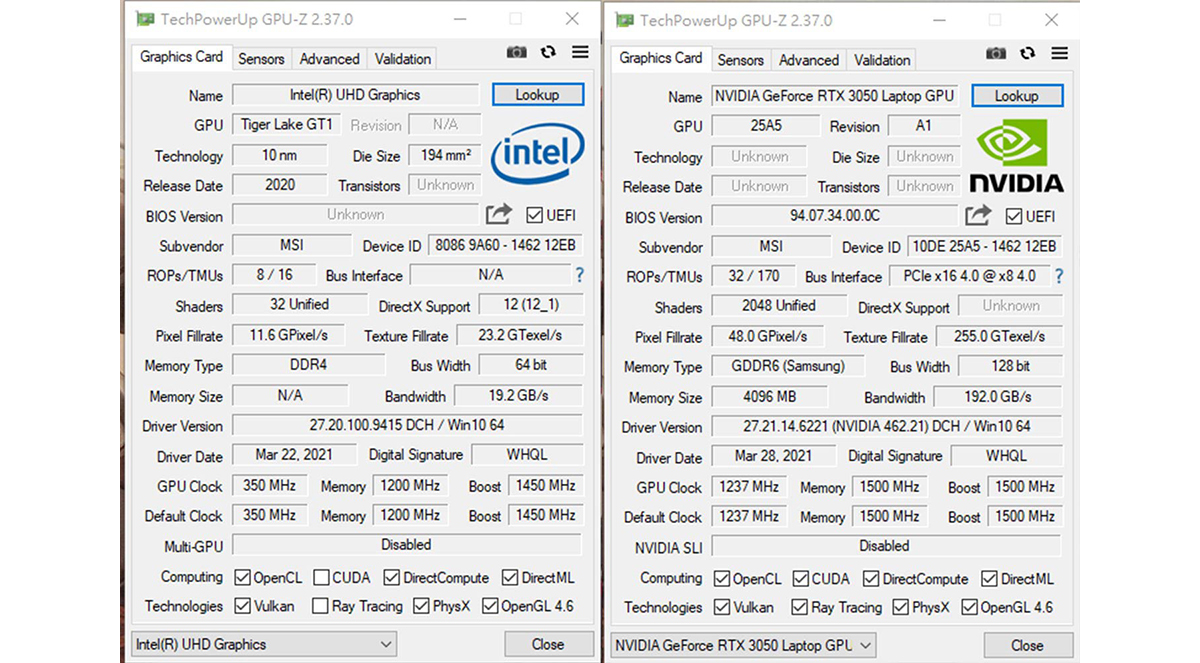This screenshot has width=1200, height=663.
Task: Click GPU-Z title bar icon in Intel window
Action: (145, 19)
